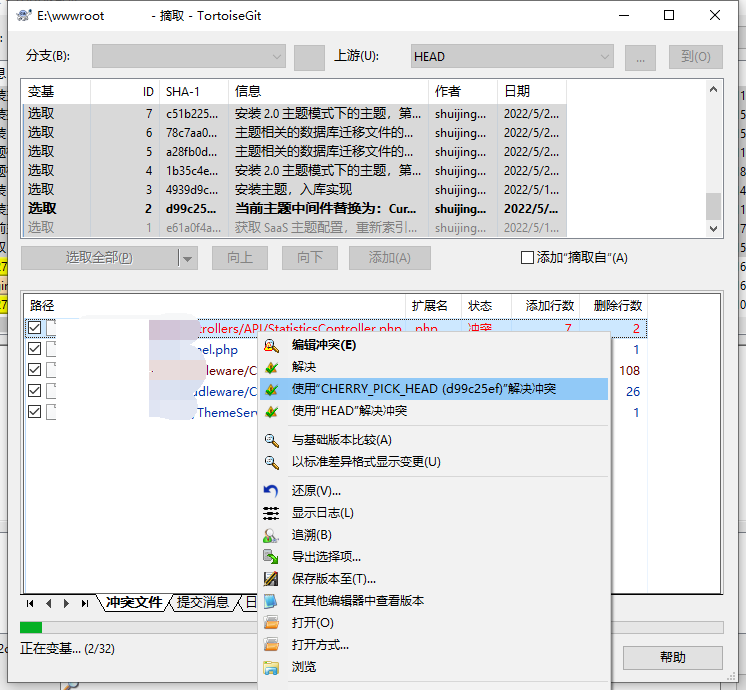Click the blank button beside 分支 combo box
Image resolution: width=746 pixels, height=690 pixels.
tap(309, 58)
